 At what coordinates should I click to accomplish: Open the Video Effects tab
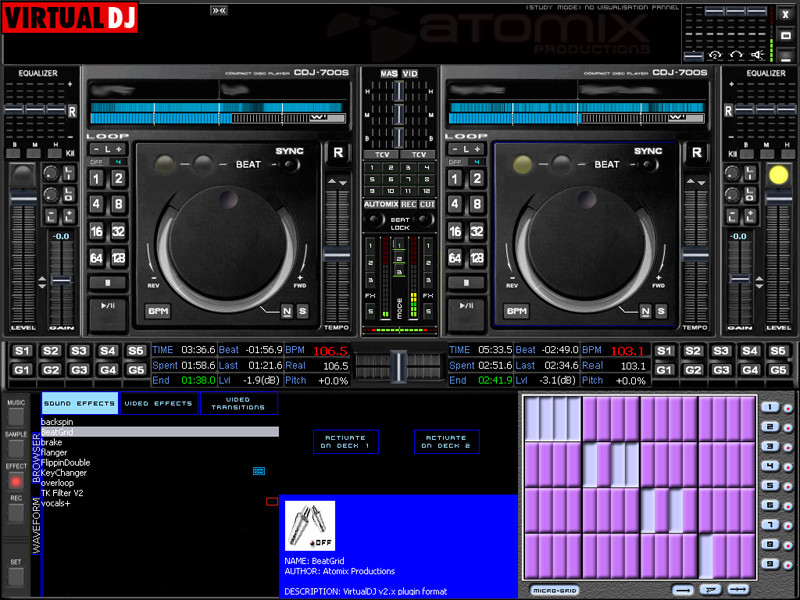[159, 403]
